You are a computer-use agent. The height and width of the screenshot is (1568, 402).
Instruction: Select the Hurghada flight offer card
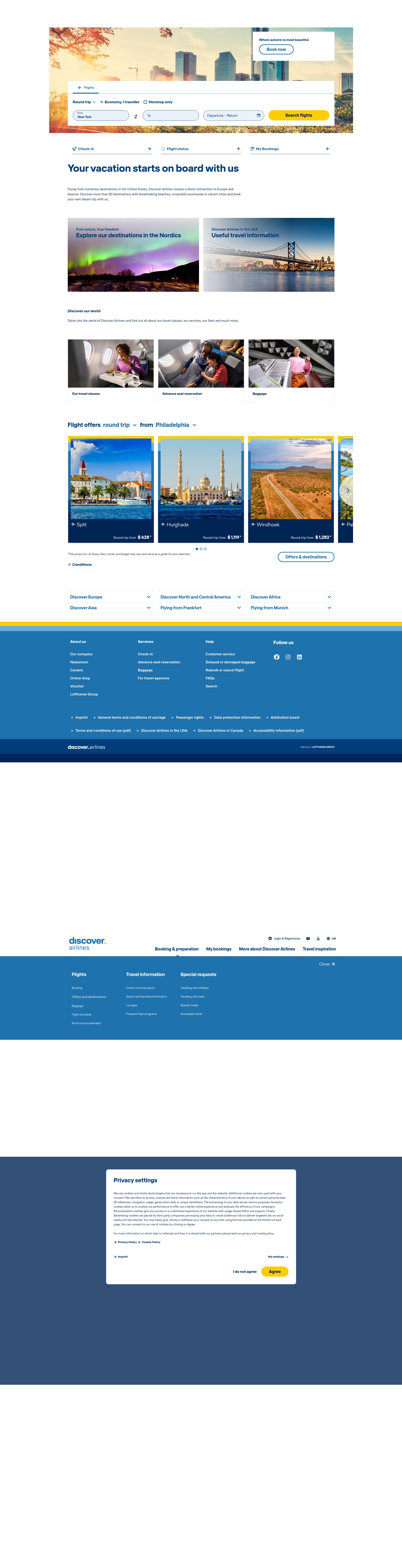coord(201,489)
